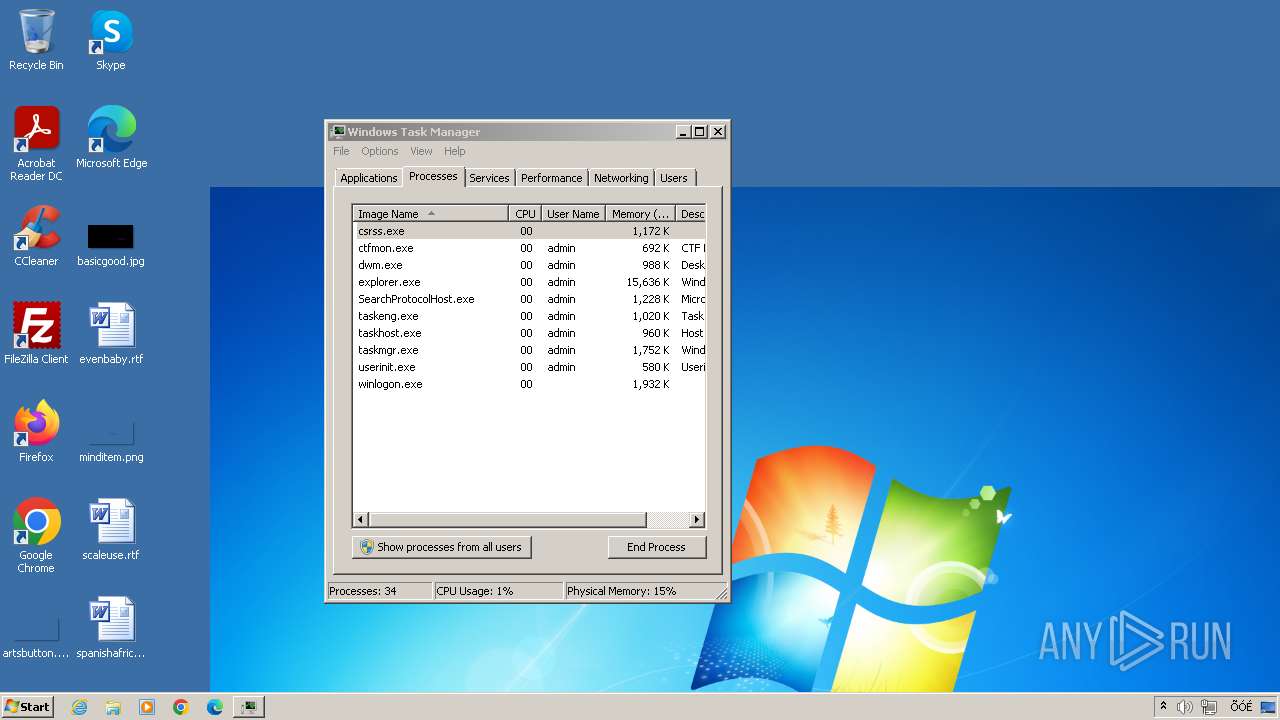Screen dimensions: 1280x720
Task: Switch to the Performance tab
Action: point(552,178)
